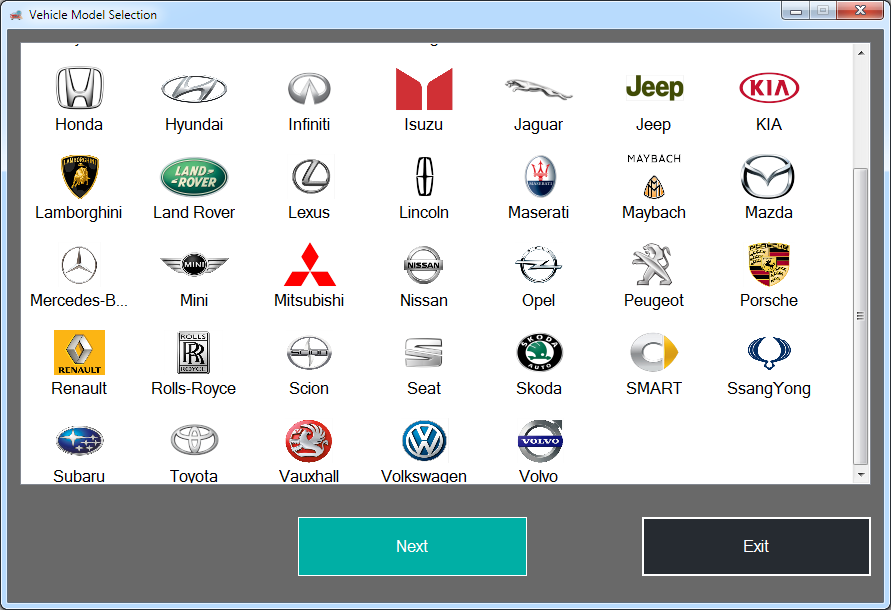891x610 pixels.
Task: Choose the Porsche crest
Action: pos(769,264)
